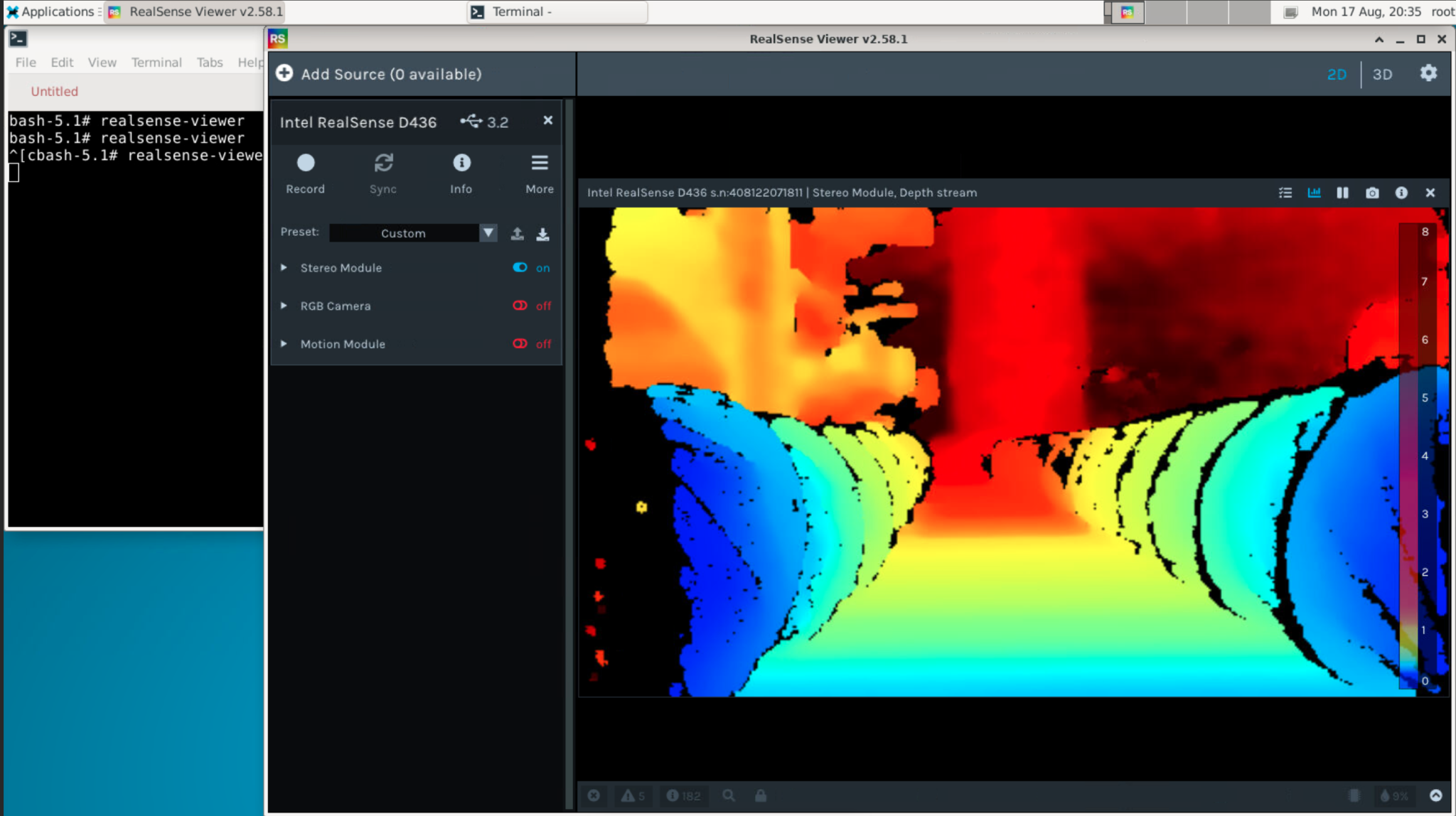Screen dimensions: 1456x816
Task: Click the warnings count icon showing 5
Action: coord(633,795)
